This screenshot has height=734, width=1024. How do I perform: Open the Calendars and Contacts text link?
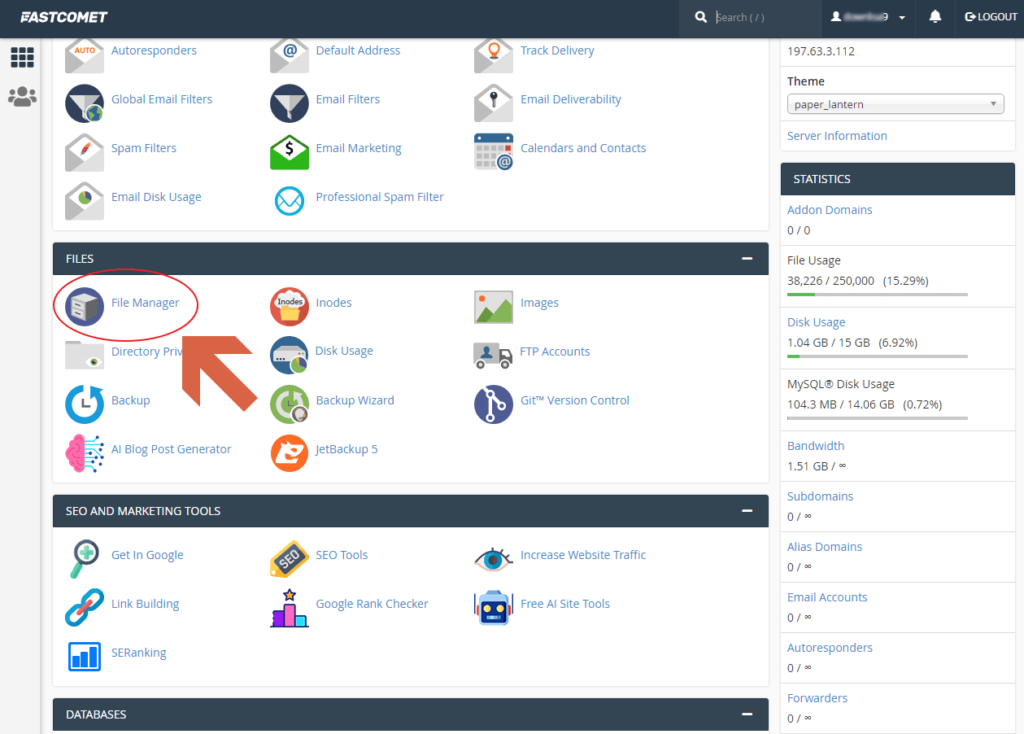click(583, 148)
